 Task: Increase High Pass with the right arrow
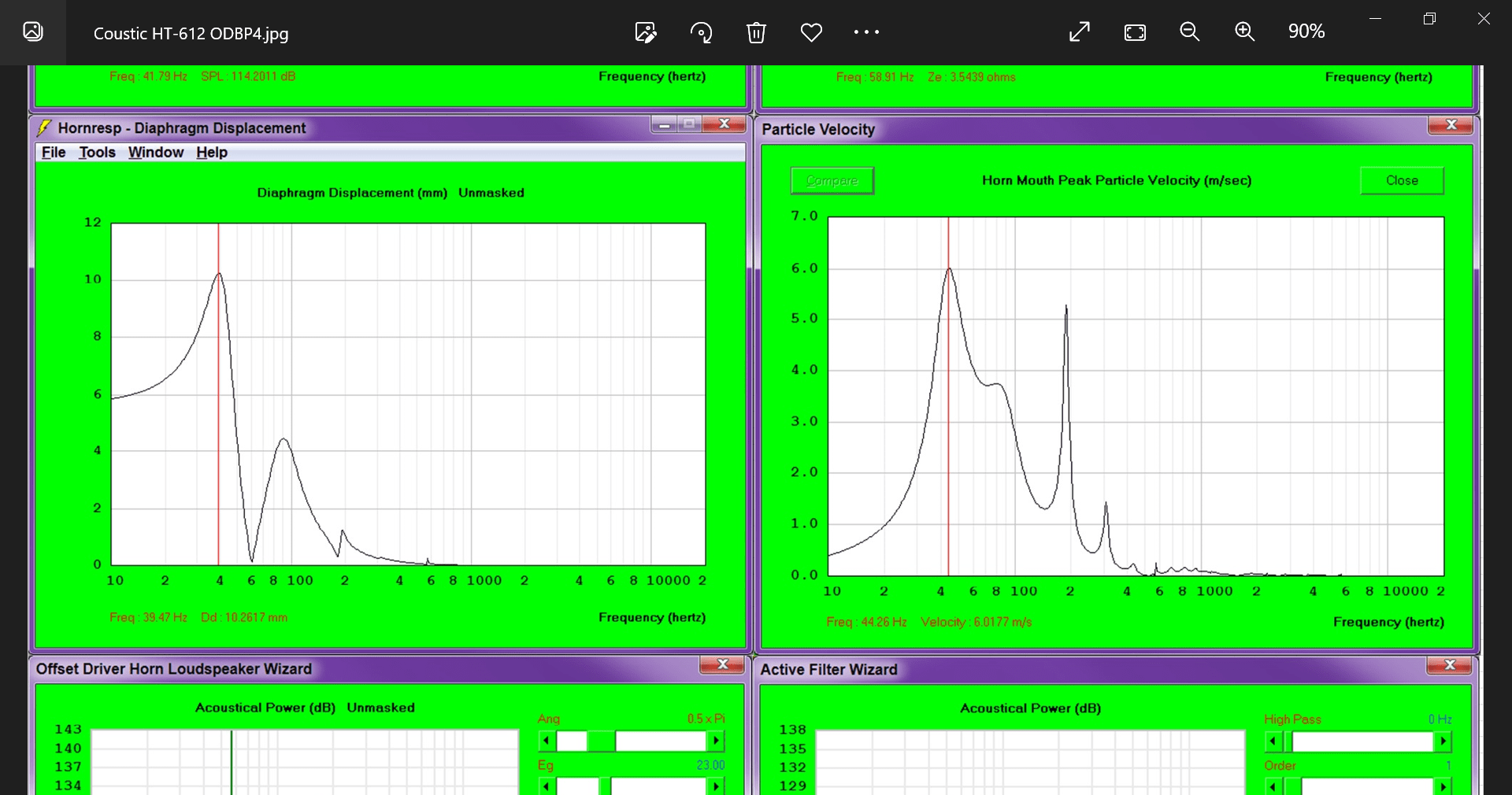tap(1443, 741)
